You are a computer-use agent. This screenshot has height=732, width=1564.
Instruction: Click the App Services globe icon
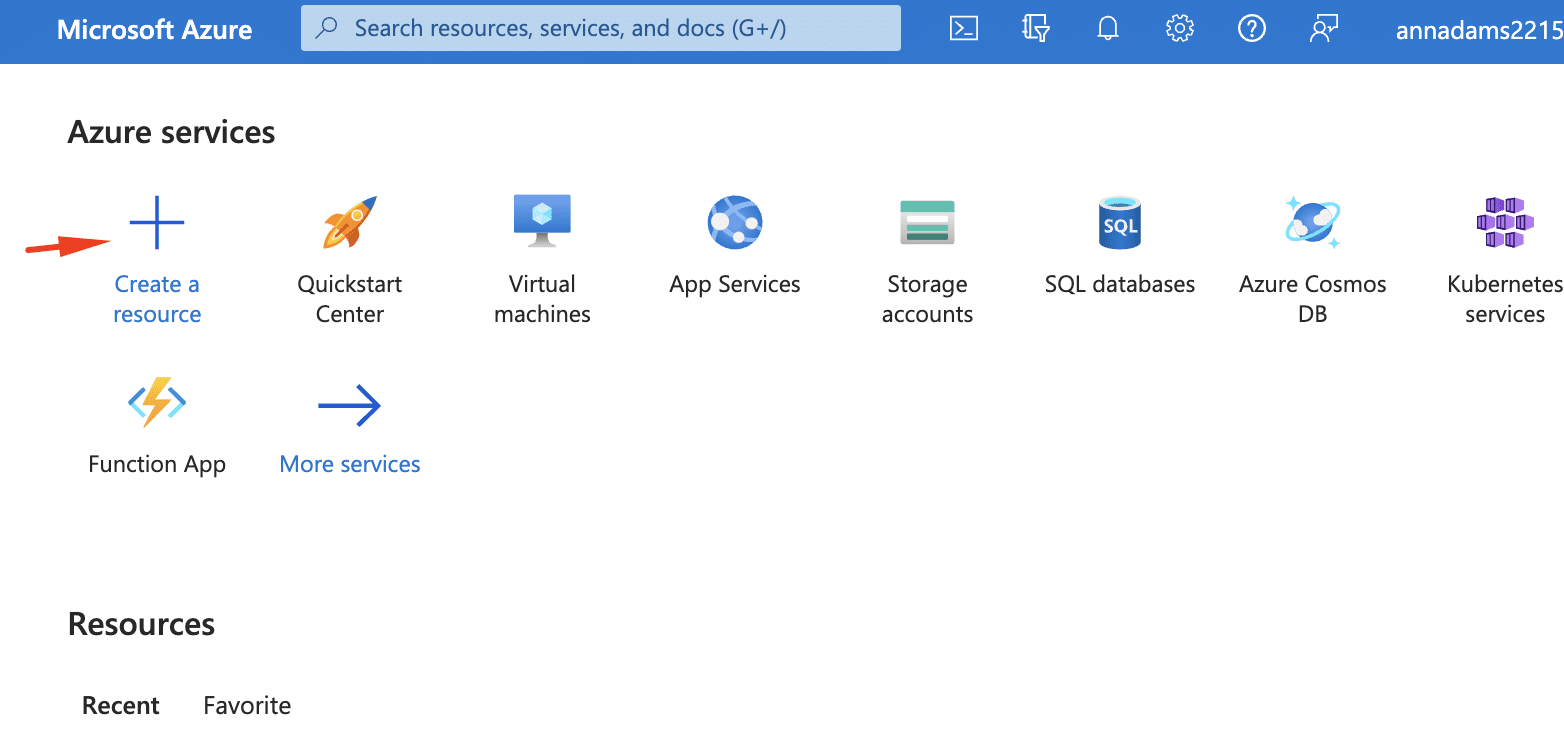click(x=735, y=222)
